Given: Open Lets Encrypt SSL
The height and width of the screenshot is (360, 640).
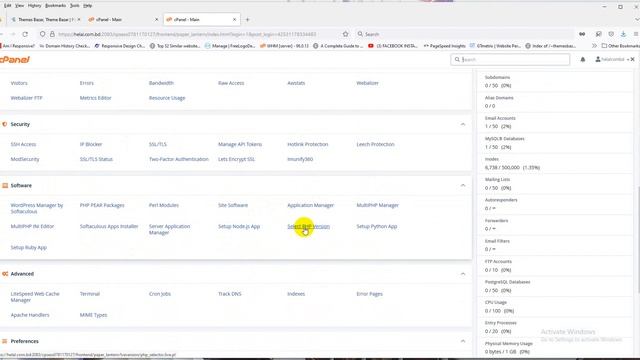Looking at the screenshot, I should pyautogui.click(x=236, y=159).
